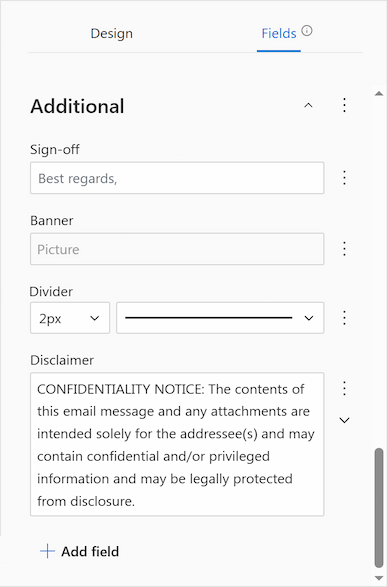Click inside the Disclaimer text area
Screen dimensions: 387x587
(177, 444)
